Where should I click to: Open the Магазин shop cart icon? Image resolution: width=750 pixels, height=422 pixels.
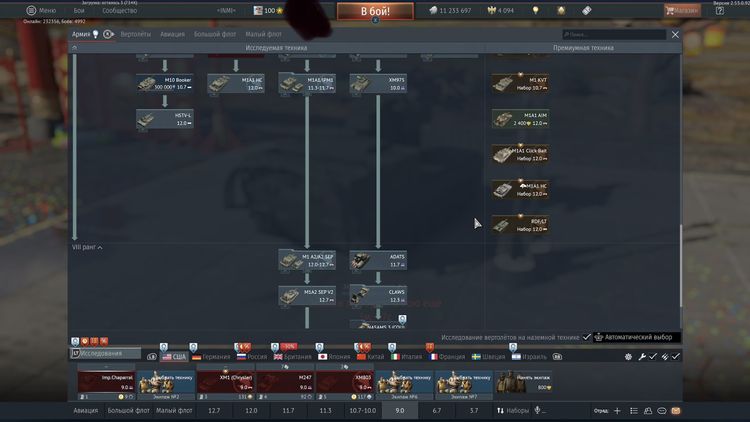(669, 10)
